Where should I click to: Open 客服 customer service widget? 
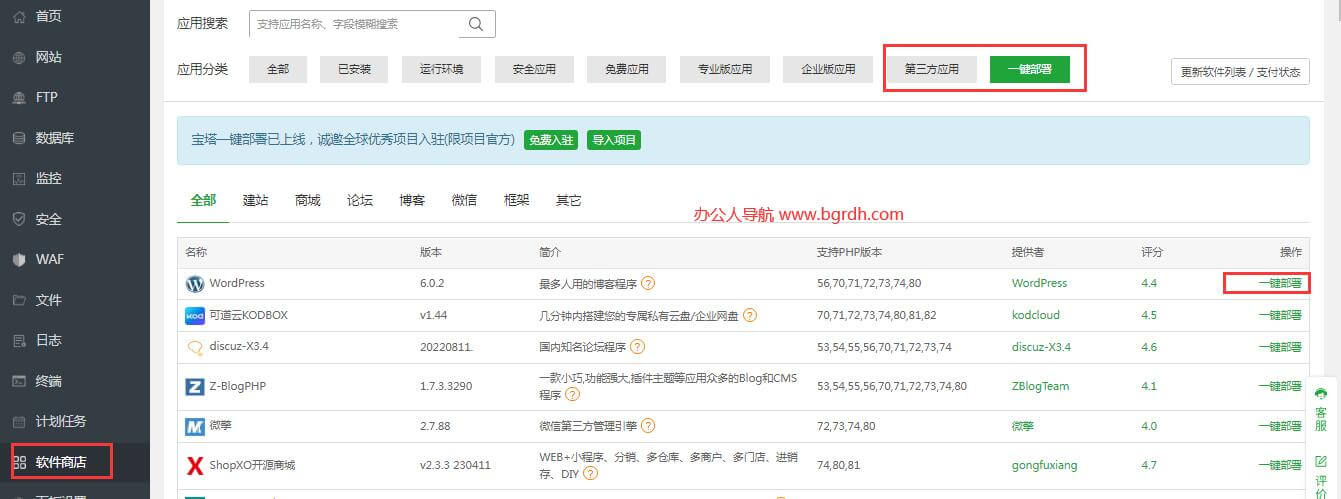[1321, 409]
